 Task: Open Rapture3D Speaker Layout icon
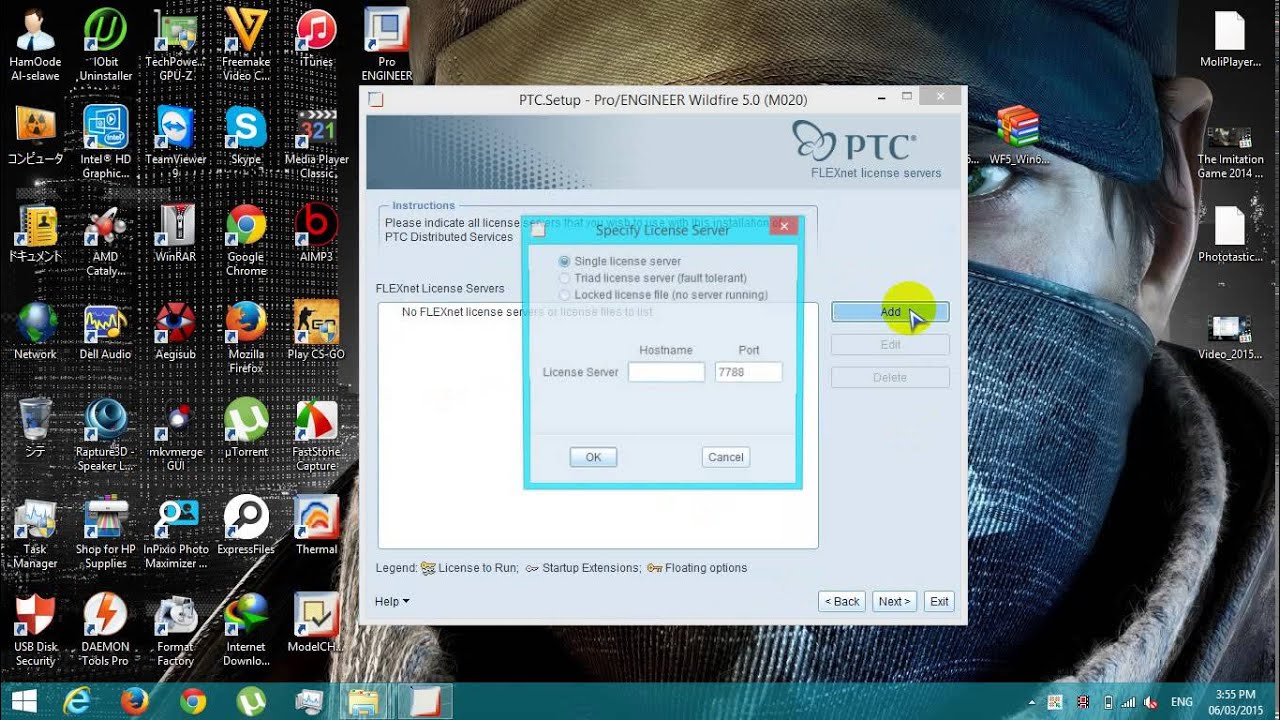tap(105, 435)
